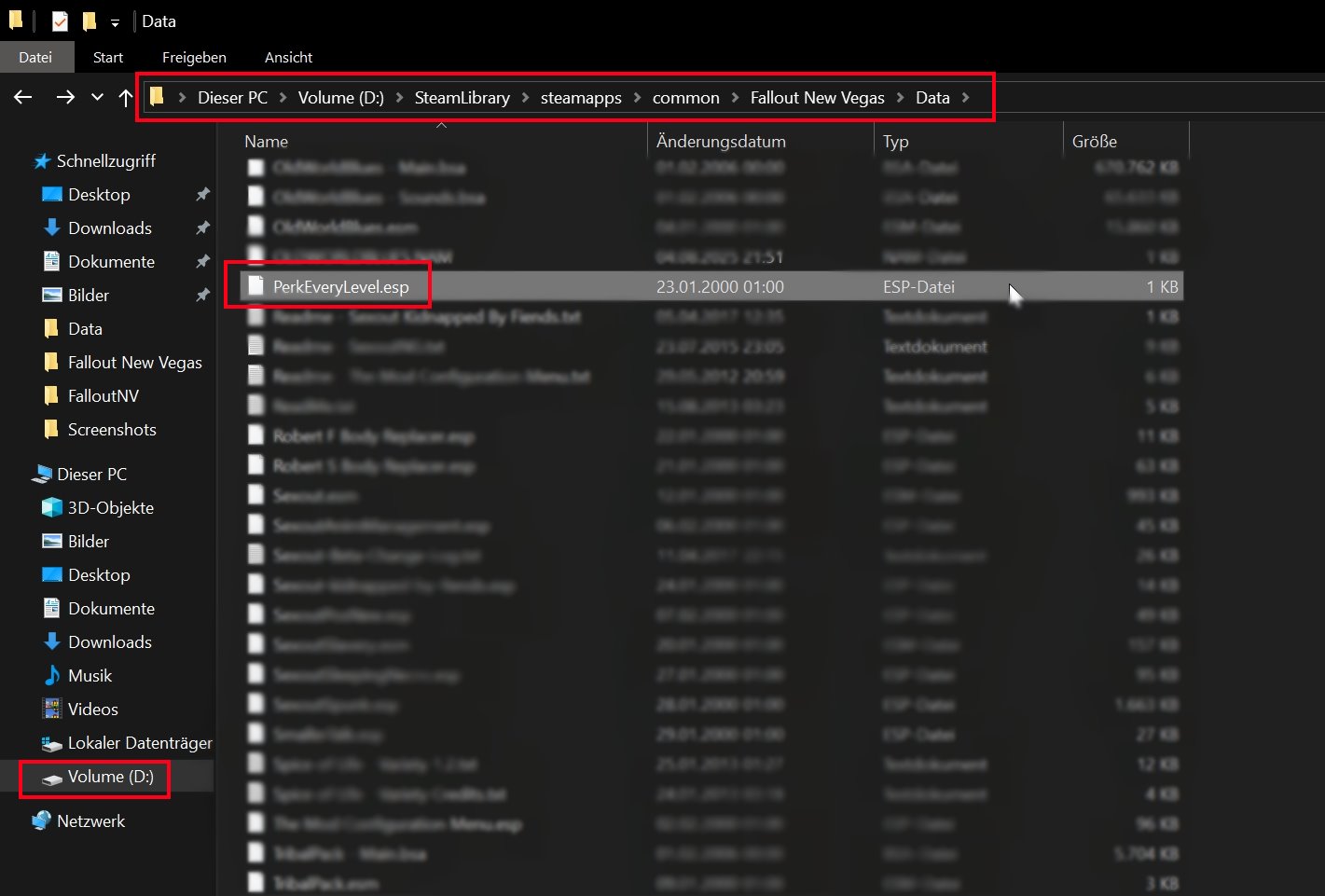Expand the chevron after Volume (D:) in the address bar
Screen dimensions: 1325x896
click(399, 98)
